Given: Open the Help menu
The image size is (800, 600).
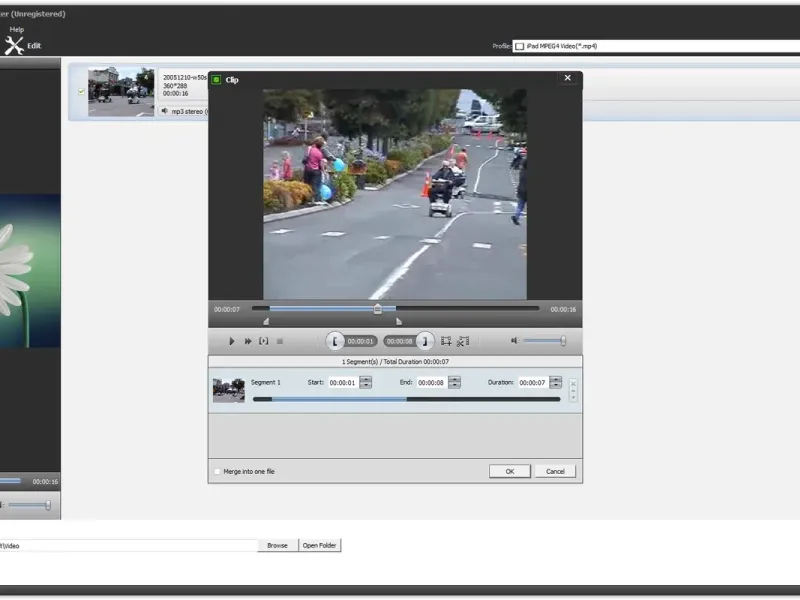Looking at the screenshot, I should 16,29.
